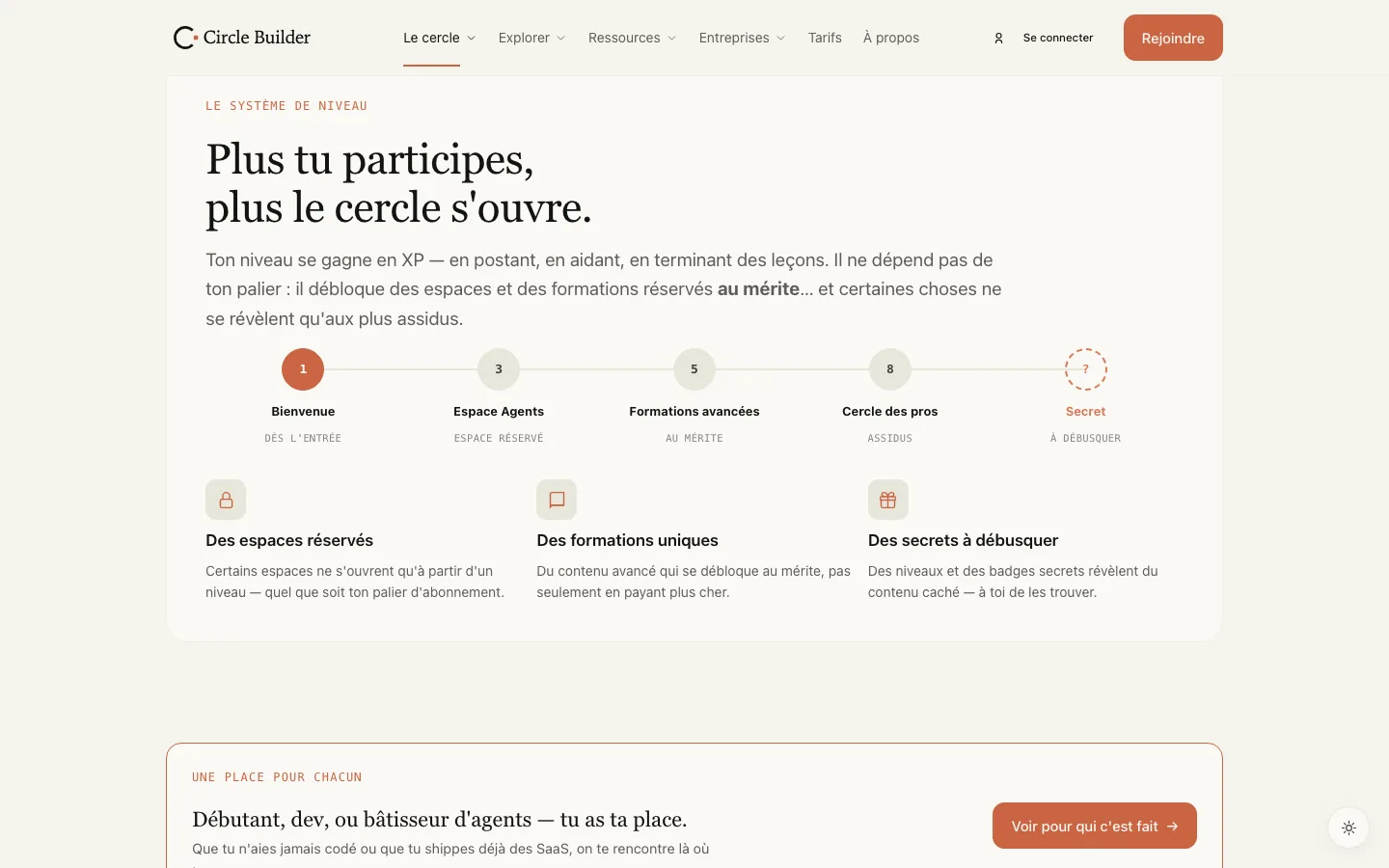This screenshot has height=868, width=1389.
Task: Select the dashed Secret level circle
Action: click(x=1086, y=369)
